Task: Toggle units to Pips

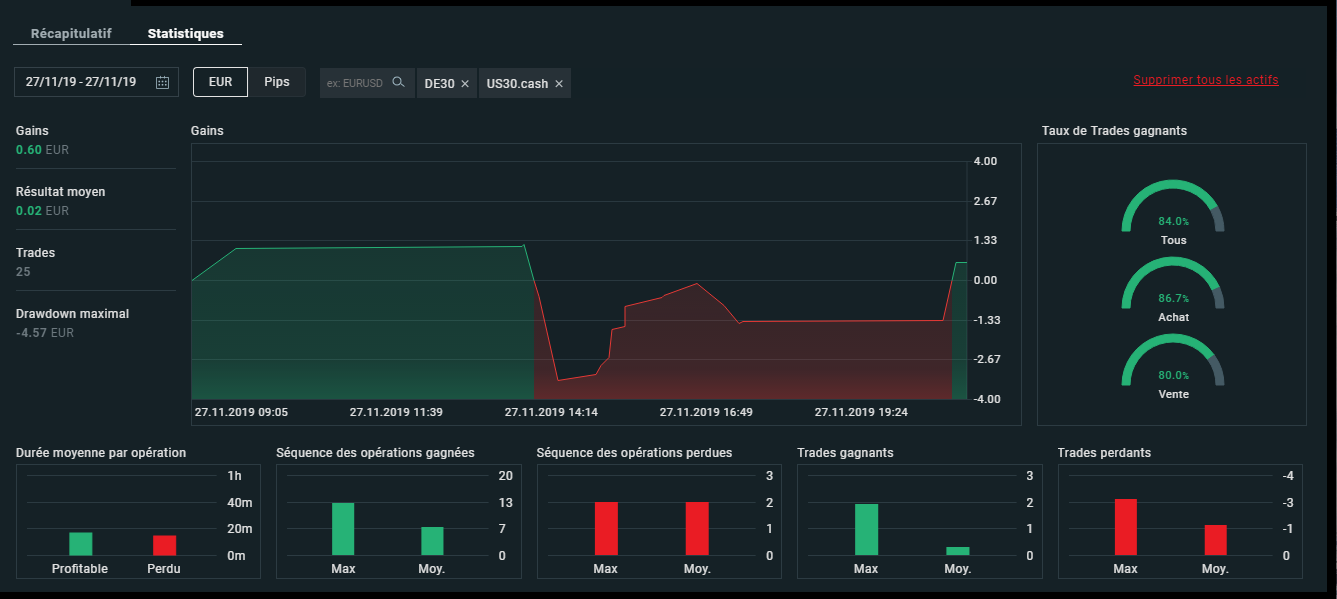Action: click(277, 83)
